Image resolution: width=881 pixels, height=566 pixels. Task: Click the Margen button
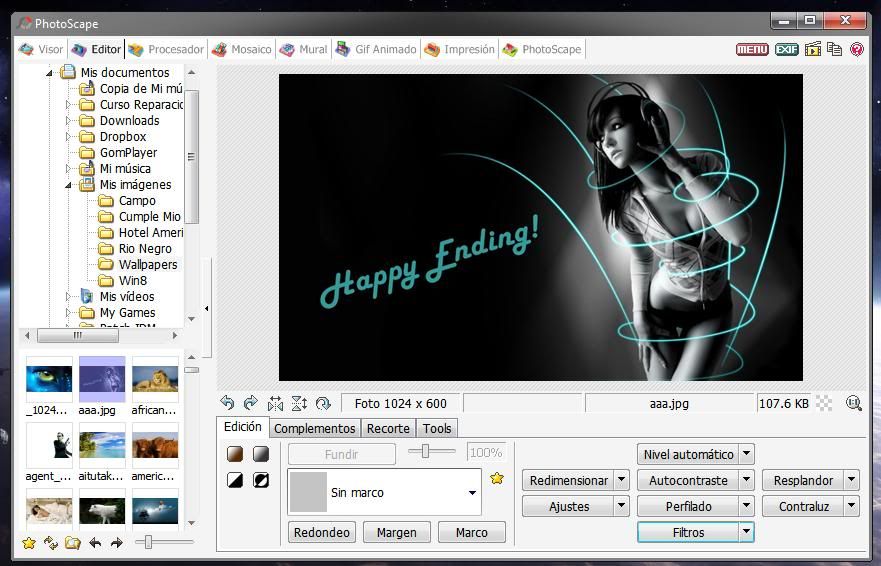coord(397,532)
